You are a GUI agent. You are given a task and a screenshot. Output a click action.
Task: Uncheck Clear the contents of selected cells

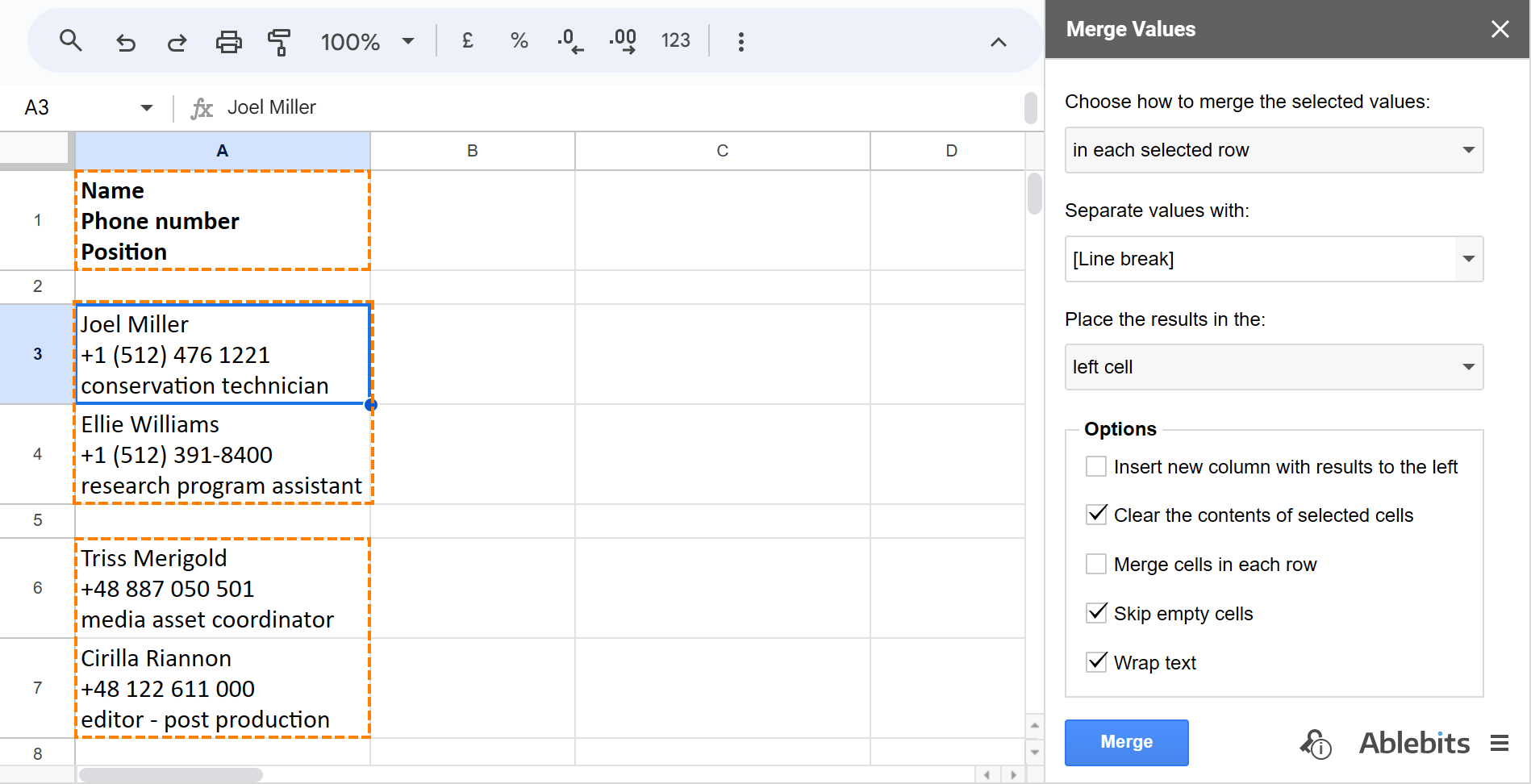[x=1095, y=515]
